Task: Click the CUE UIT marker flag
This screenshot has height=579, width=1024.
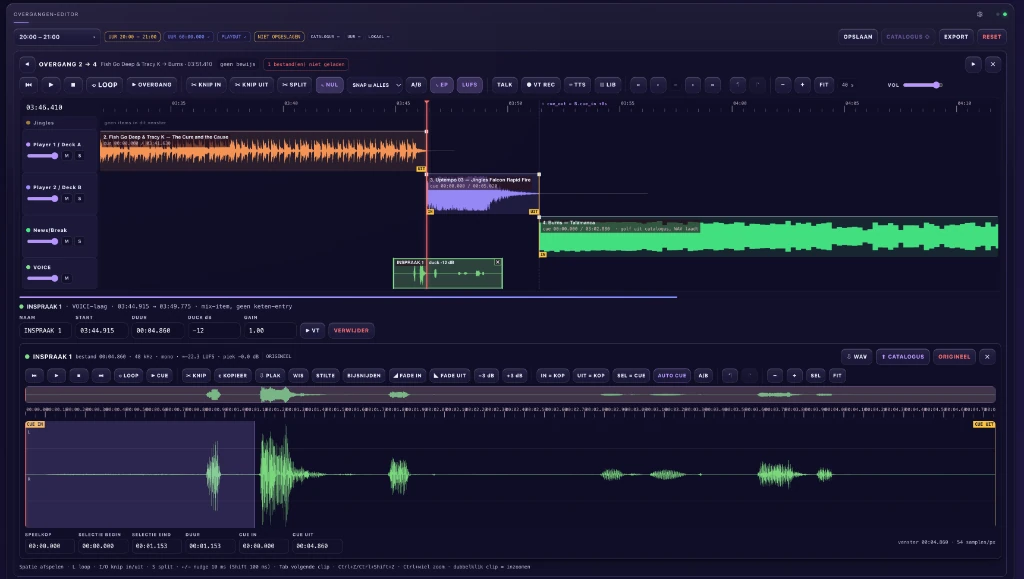Action: 984,425
